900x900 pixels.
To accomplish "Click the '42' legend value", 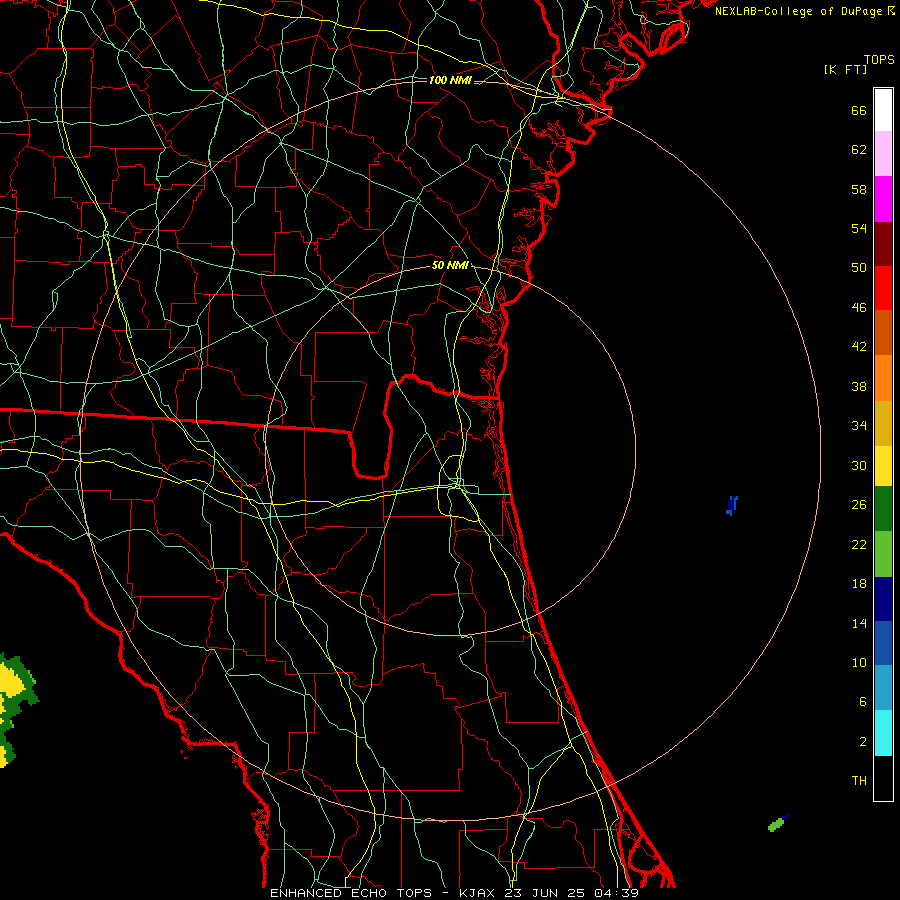I will point(859,347).
